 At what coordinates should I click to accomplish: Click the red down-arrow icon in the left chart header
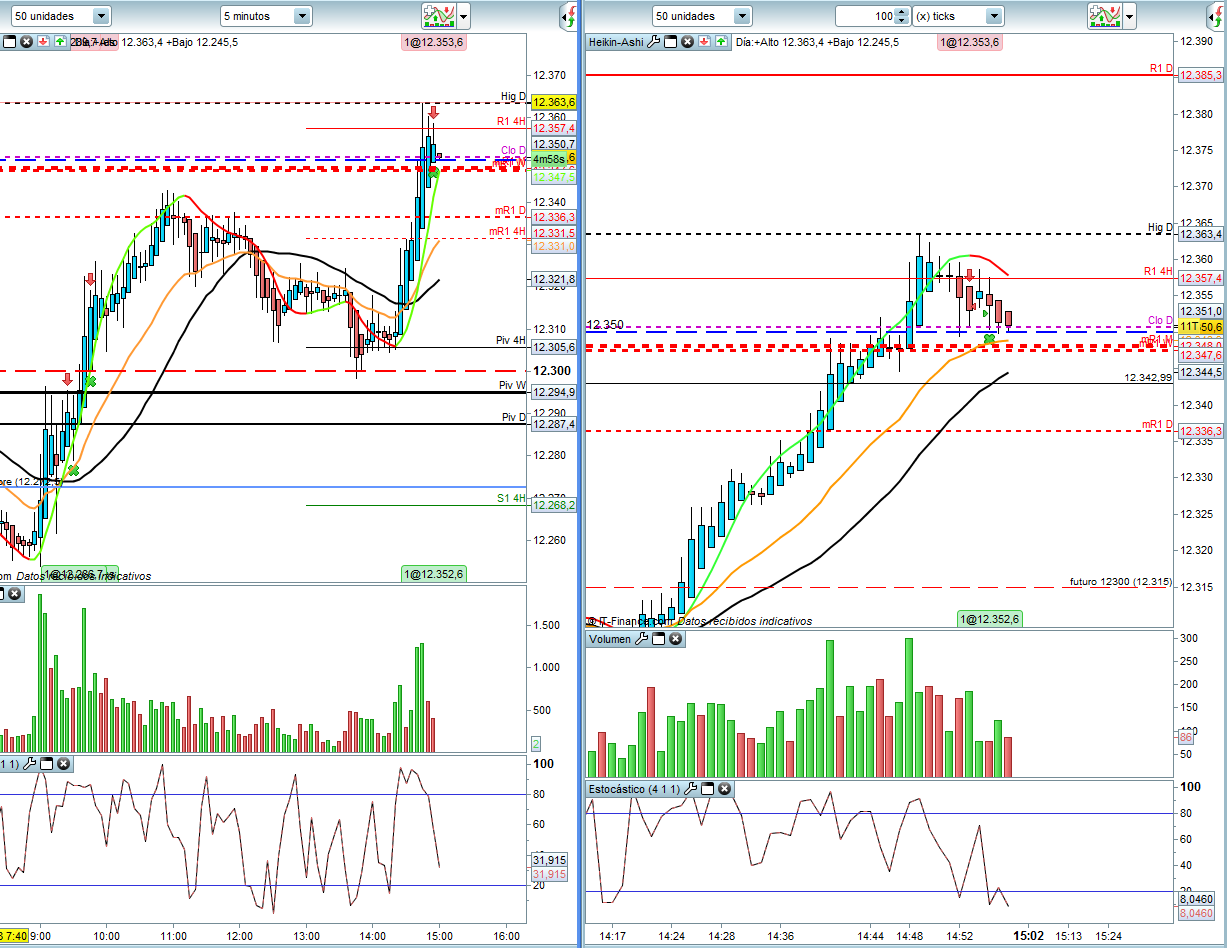tap(44, 42)
